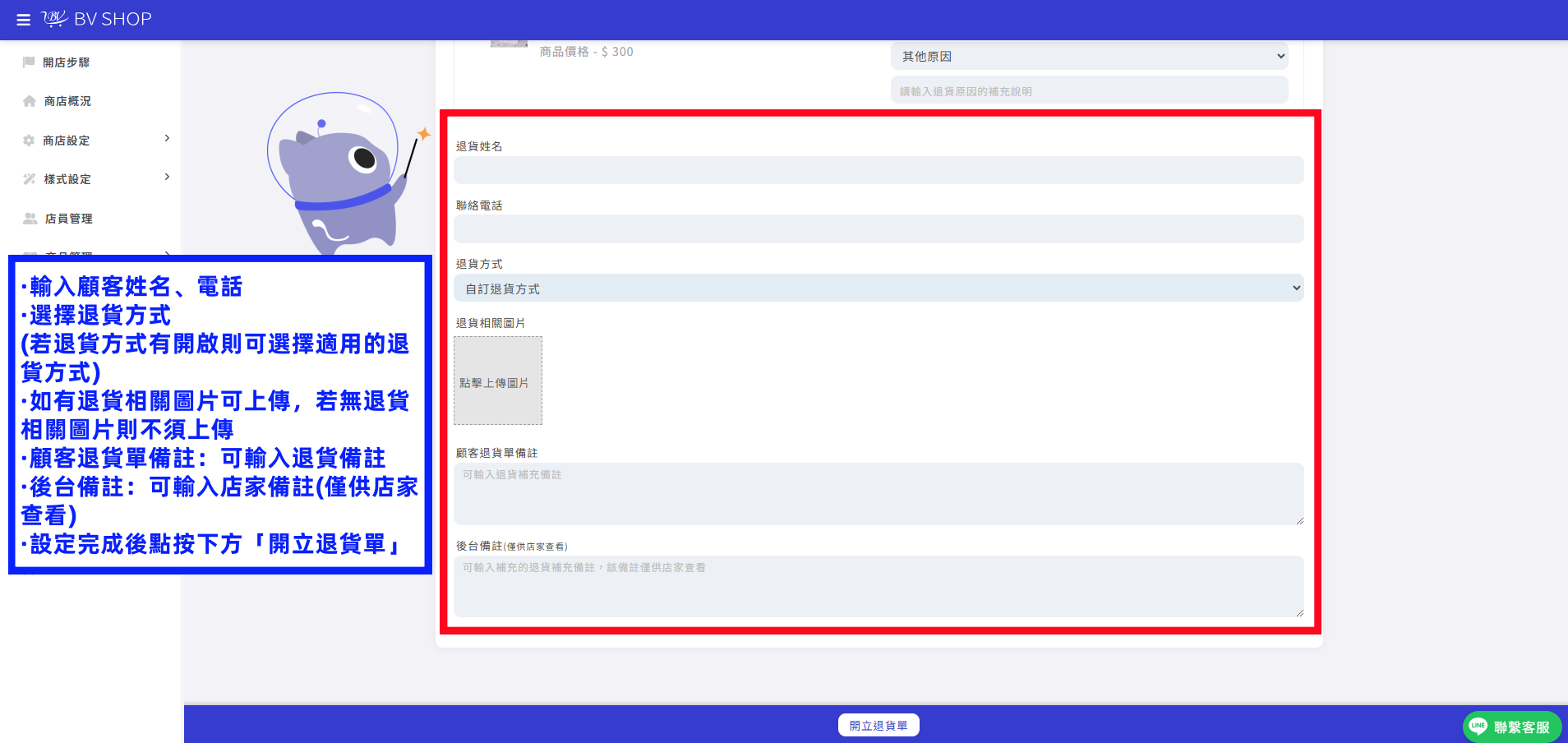Expand the 樣式設定 submenu chevron
Viewport: 1568px width, 743px height.
pos(167,177)
